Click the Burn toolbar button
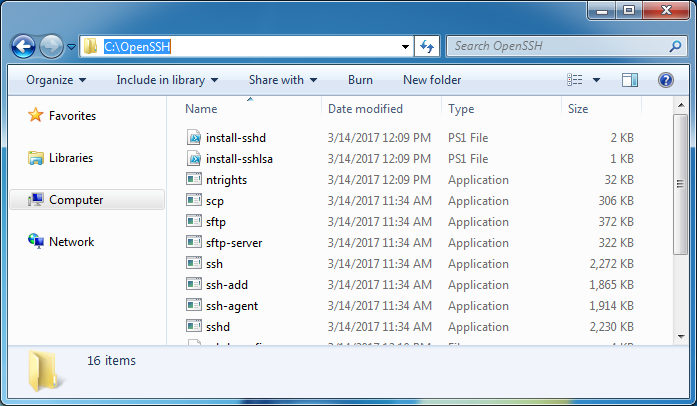The image size is (697, 406). [360, 80]
